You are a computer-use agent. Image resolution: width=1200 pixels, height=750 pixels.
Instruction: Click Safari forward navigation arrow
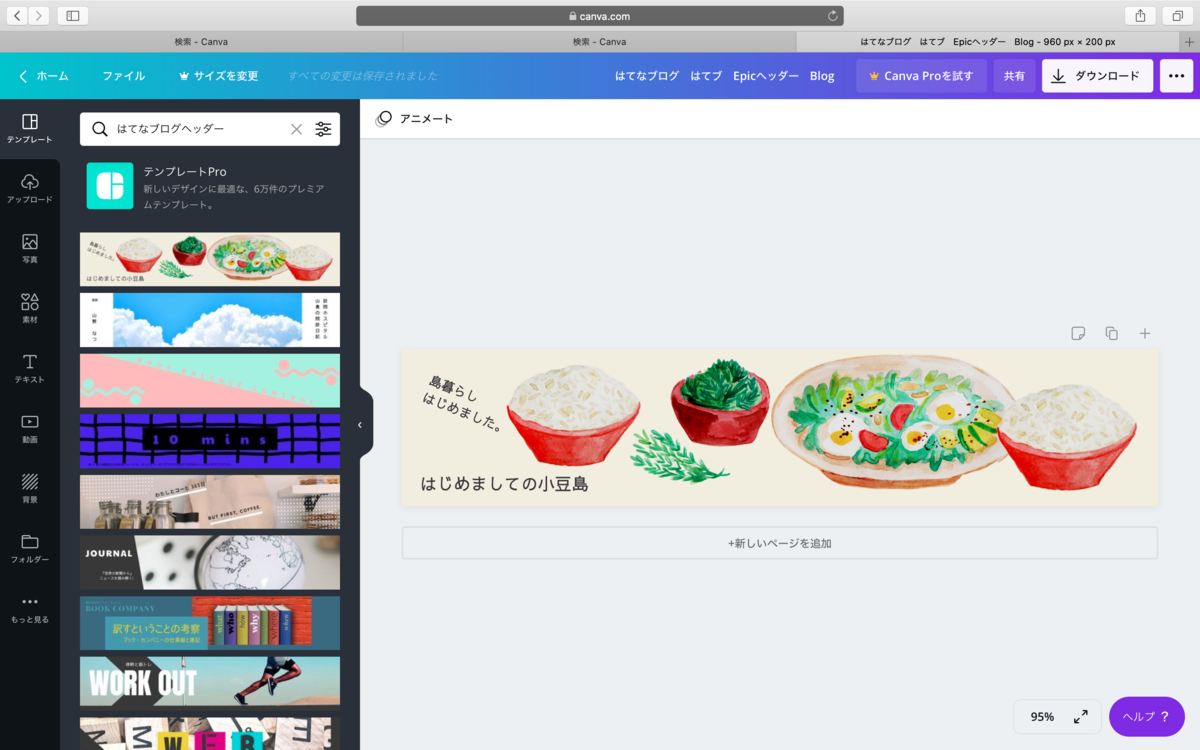(39, 15)
